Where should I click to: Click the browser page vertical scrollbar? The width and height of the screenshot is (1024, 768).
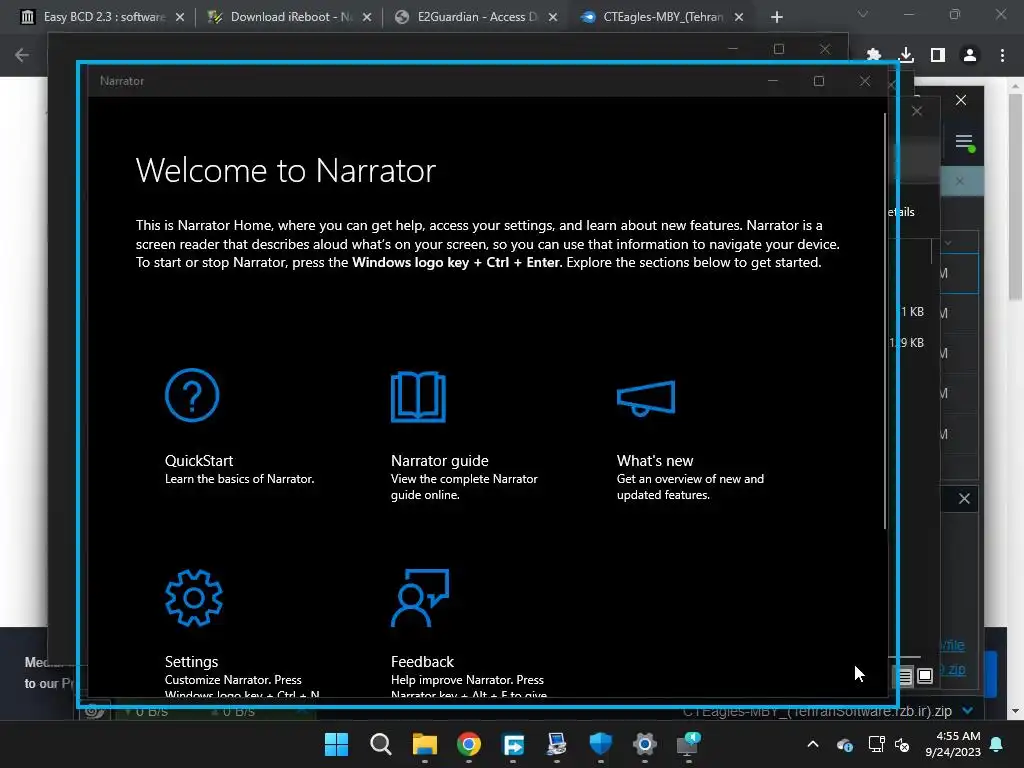point(1016,196)
